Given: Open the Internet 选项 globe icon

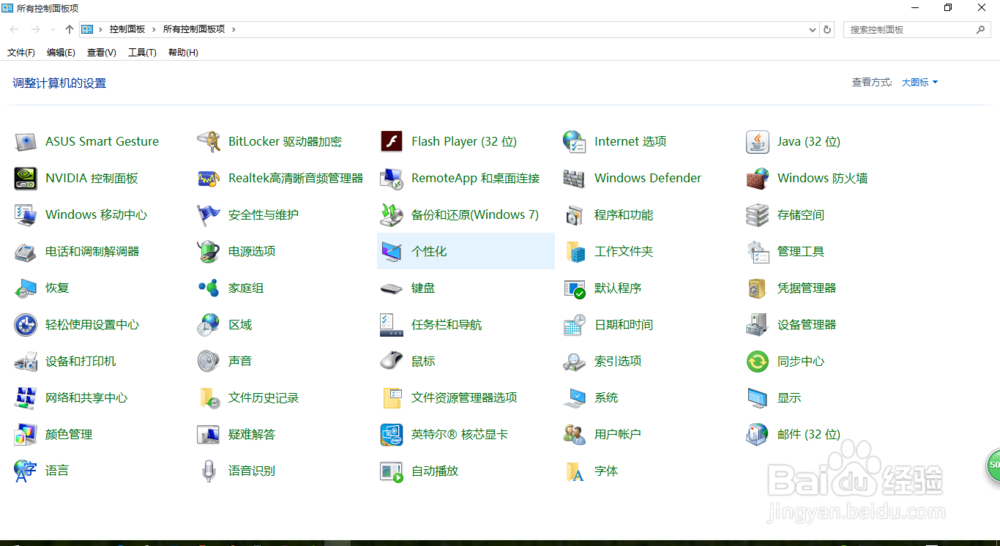Looking at the screenshot, I should click(574, 142).
